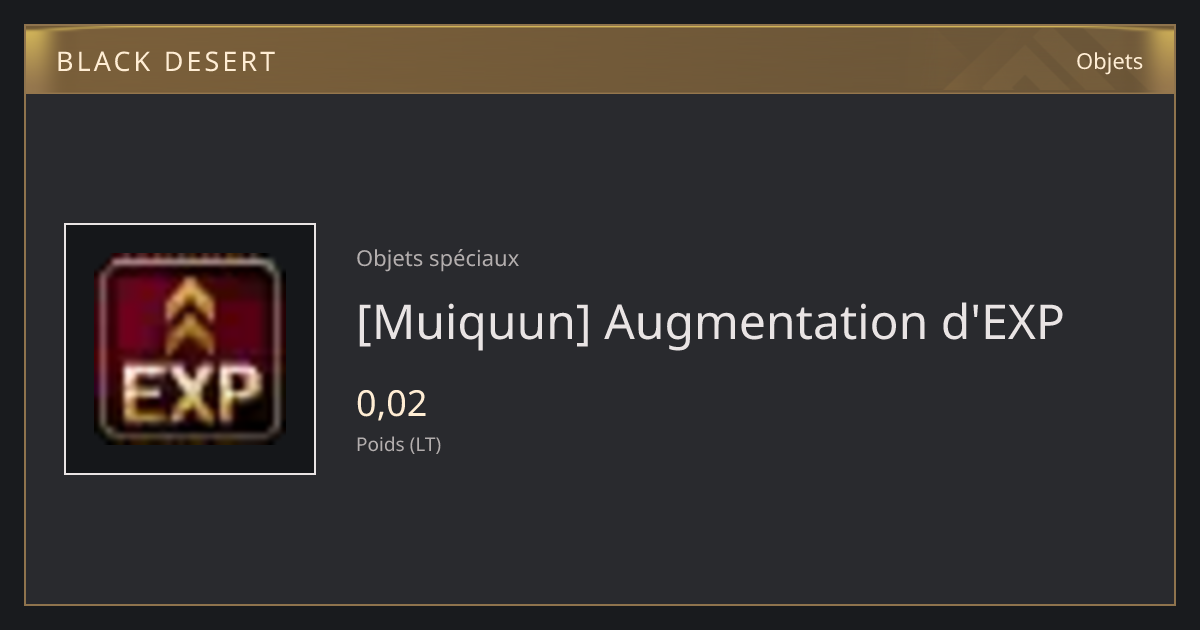Open the Objets section in the header
Viewport: 1200px width, 630px height.
click(x=1109, y=61)
